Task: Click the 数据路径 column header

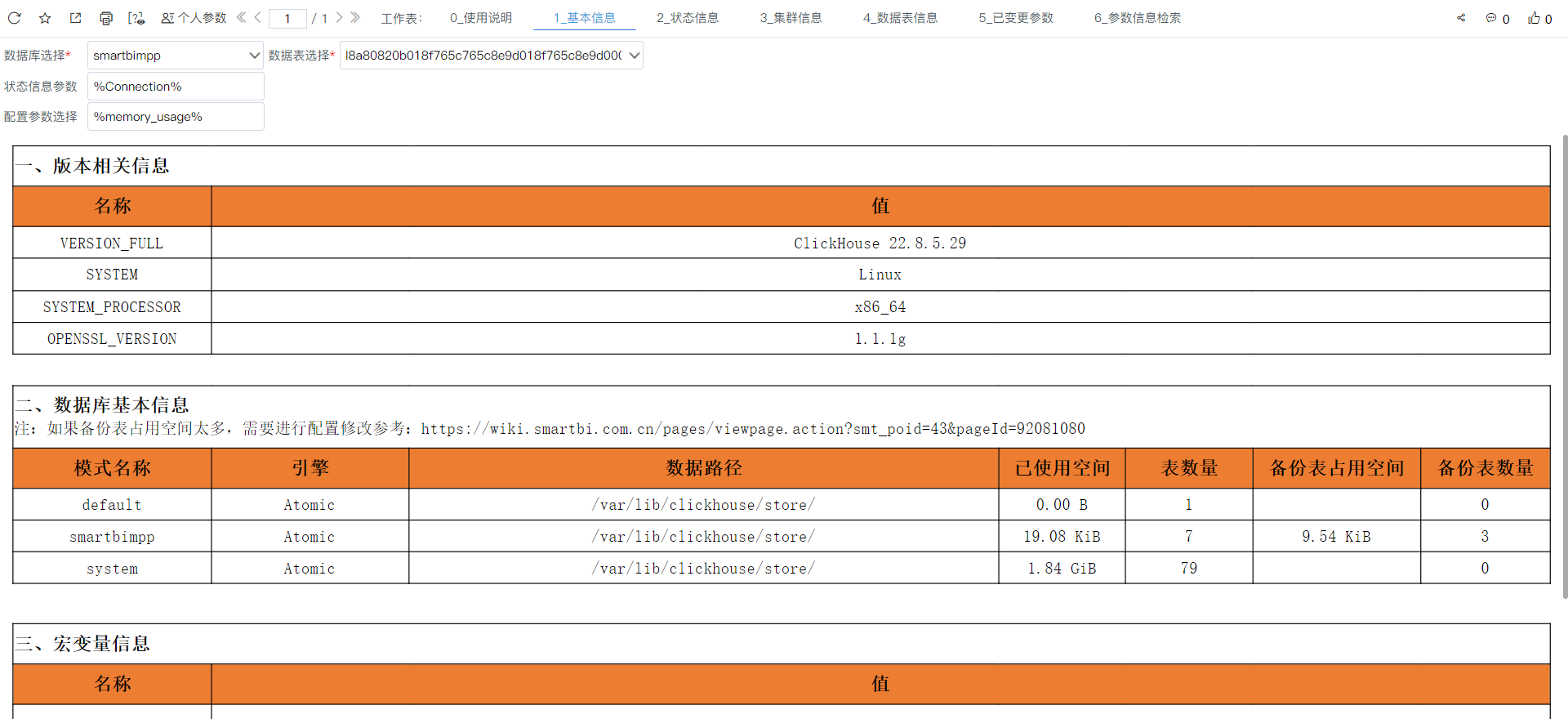Action: [x=703, y=468]
